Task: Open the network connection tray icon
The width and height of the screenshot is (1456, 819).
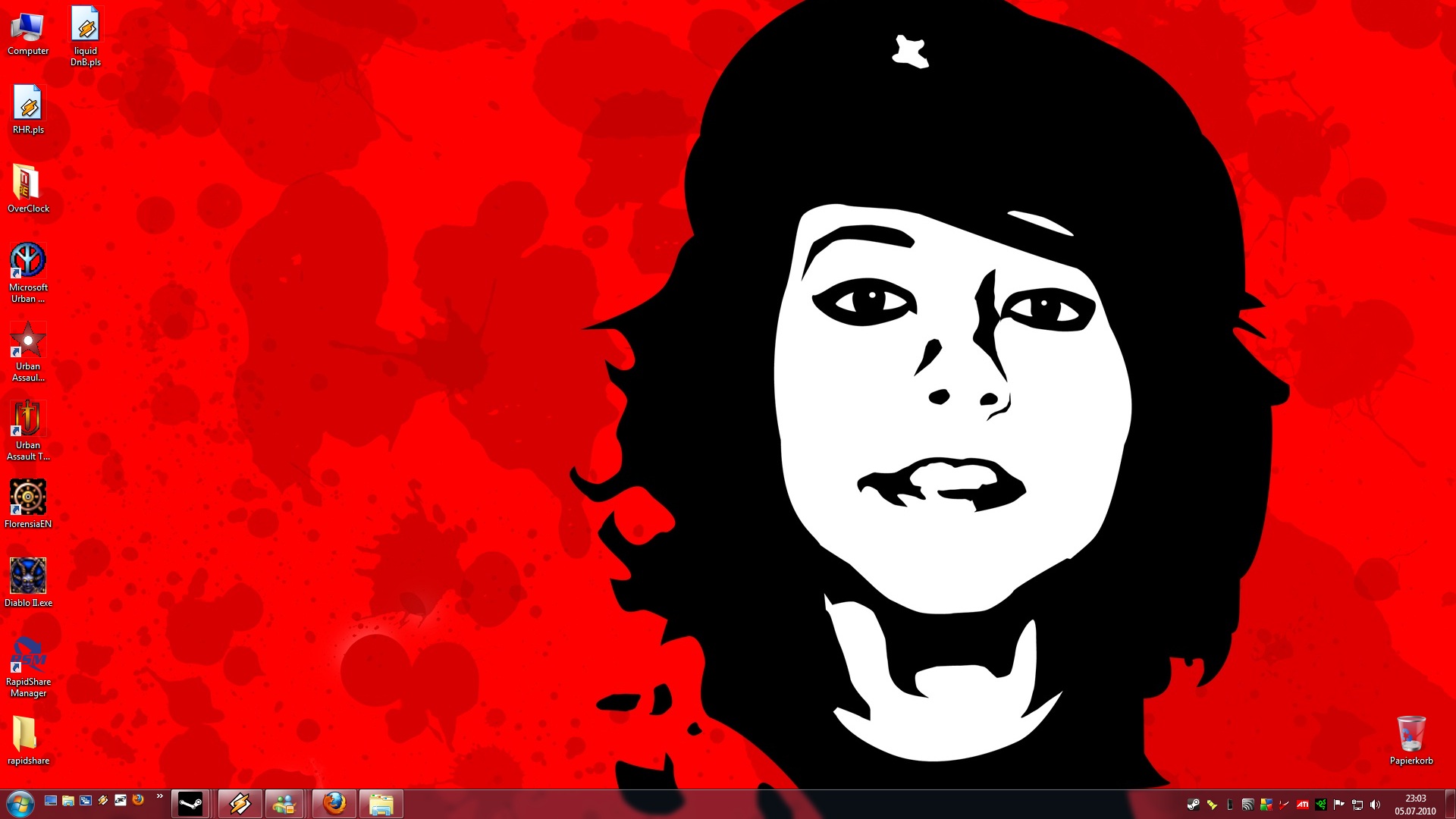Action: click(x=1357, y=805)
